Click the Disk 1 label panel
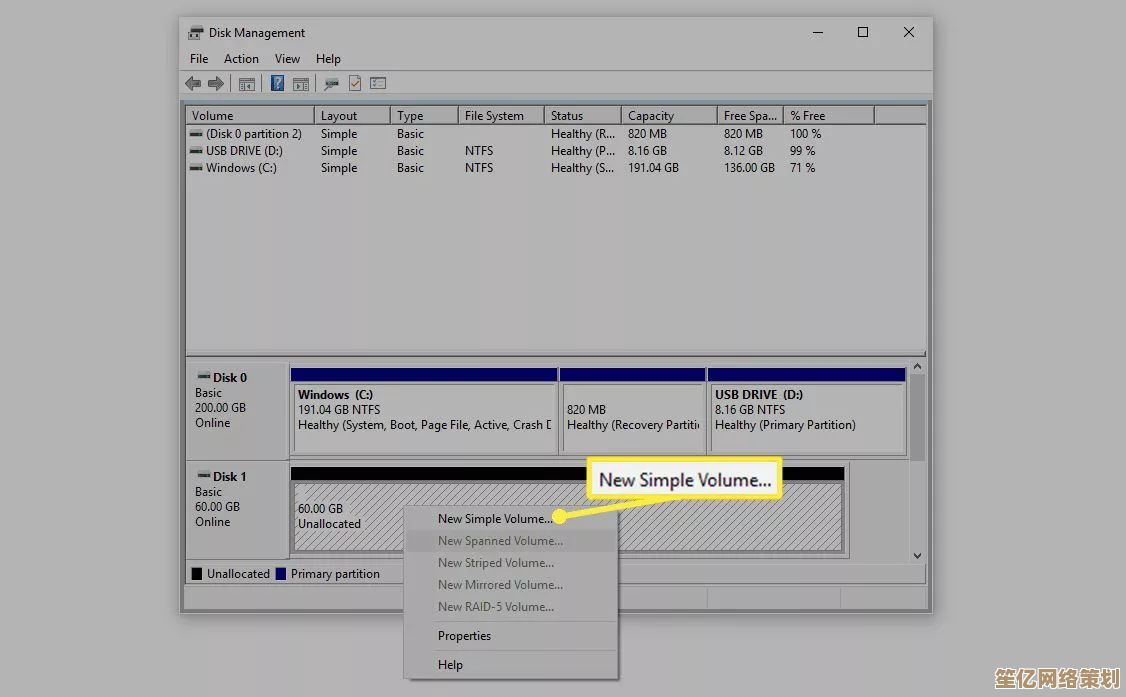This screenshot has height=697, width=1126. pyautogui.click(x=237, y=508)
